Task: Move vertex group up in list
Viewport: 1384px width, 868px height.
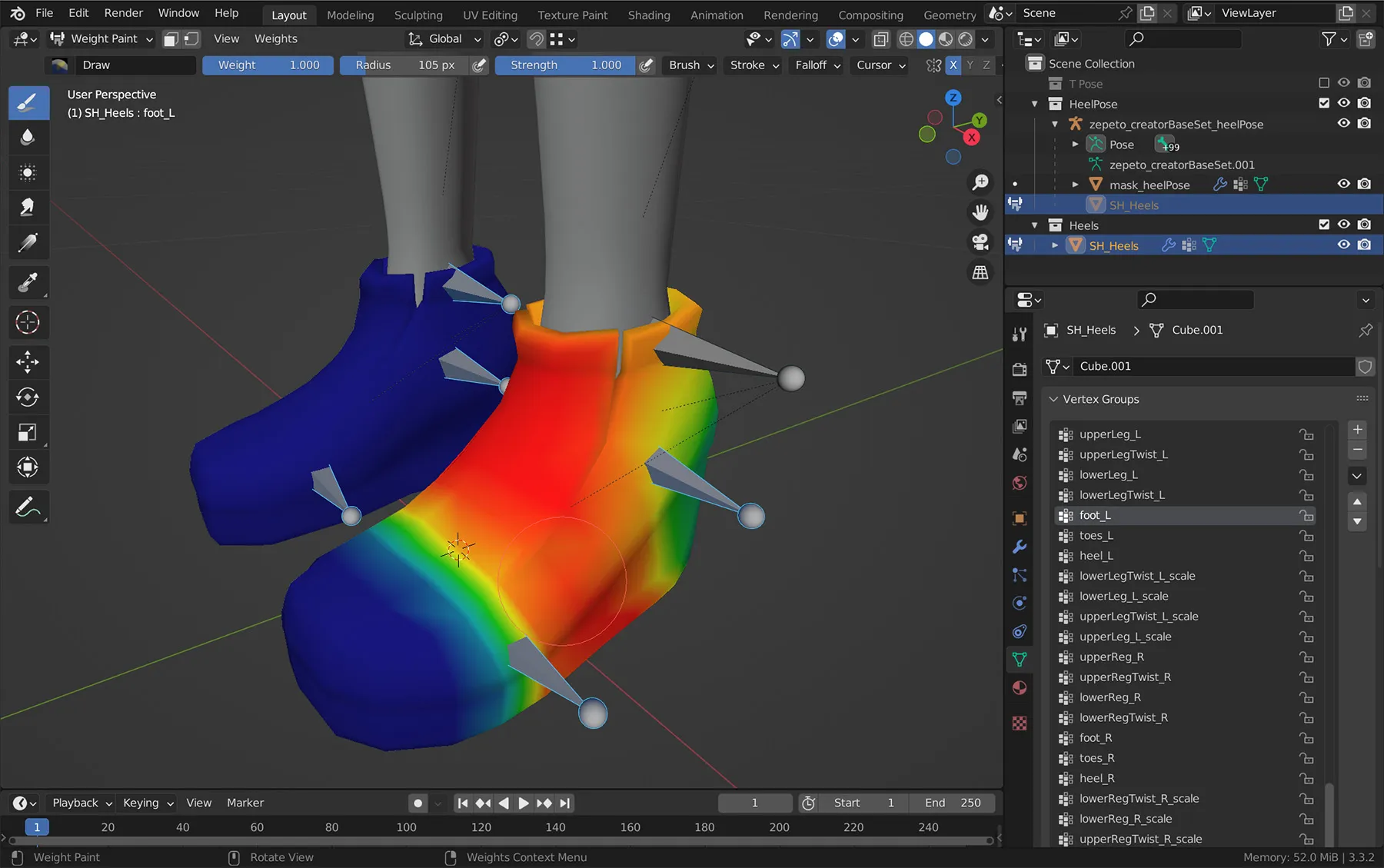Action: (1358, 501)
